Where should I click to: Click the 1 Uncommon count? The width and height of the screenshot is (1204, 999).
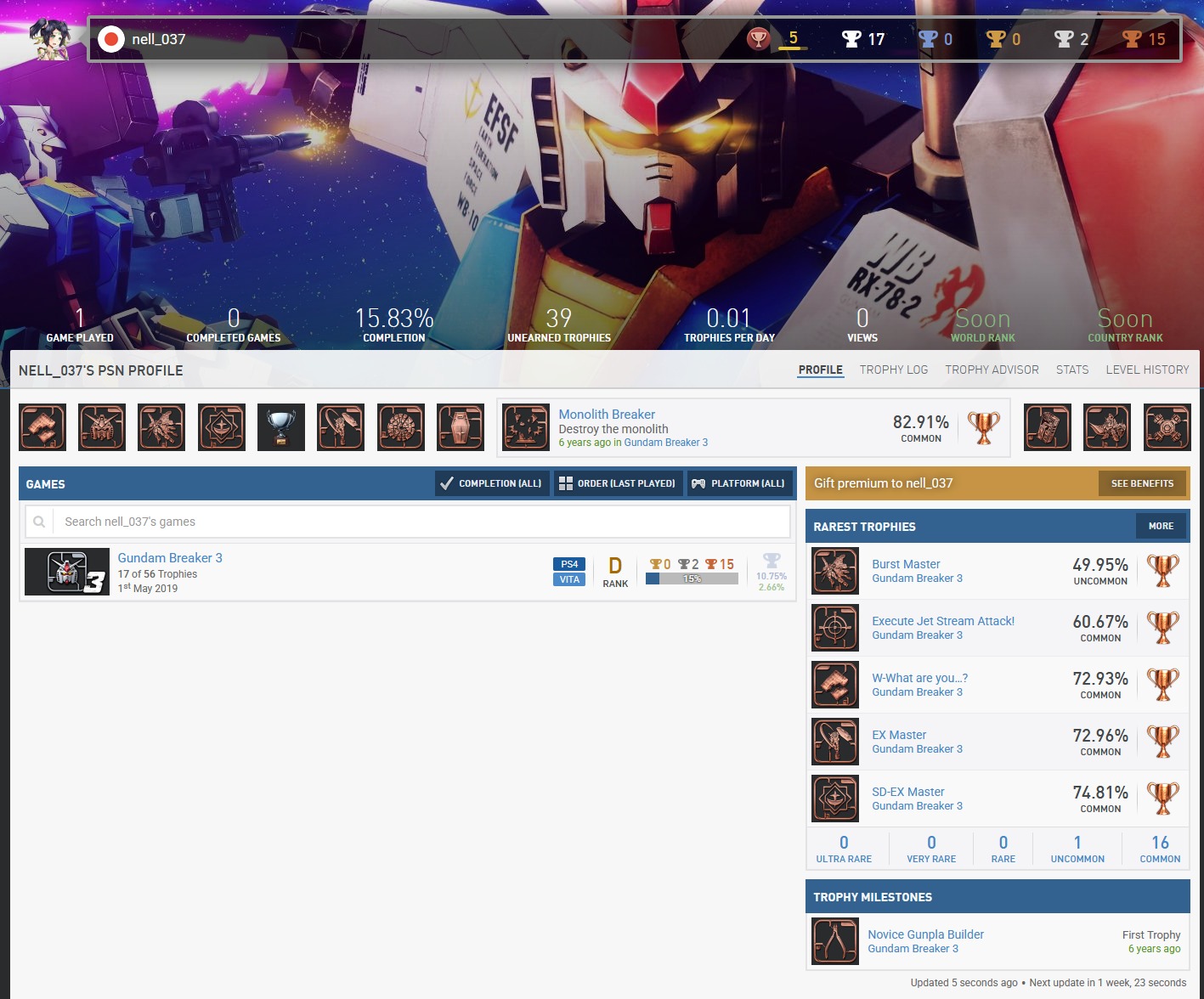(x=1077, y=849)
